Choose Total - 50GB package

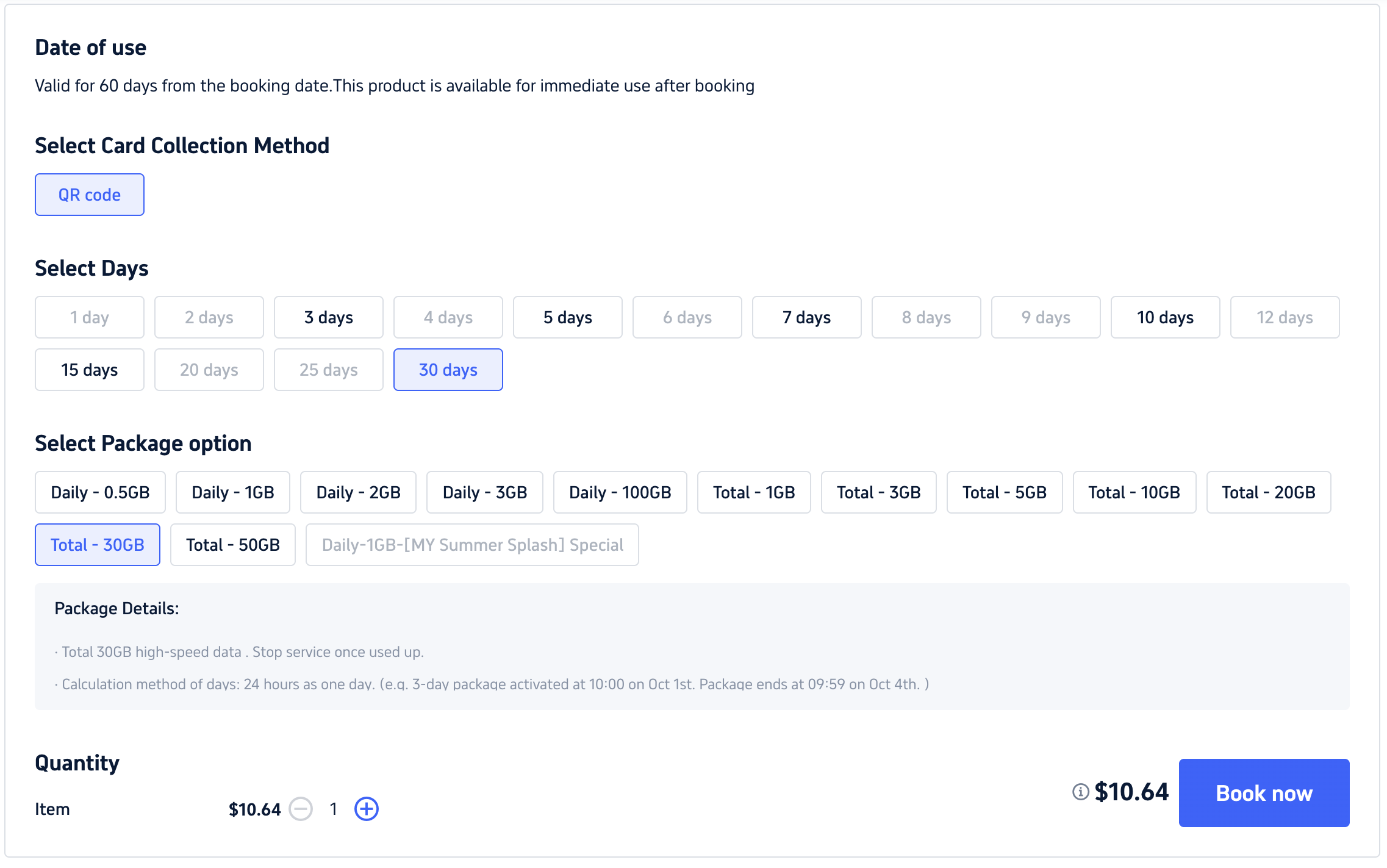(233, 545)
